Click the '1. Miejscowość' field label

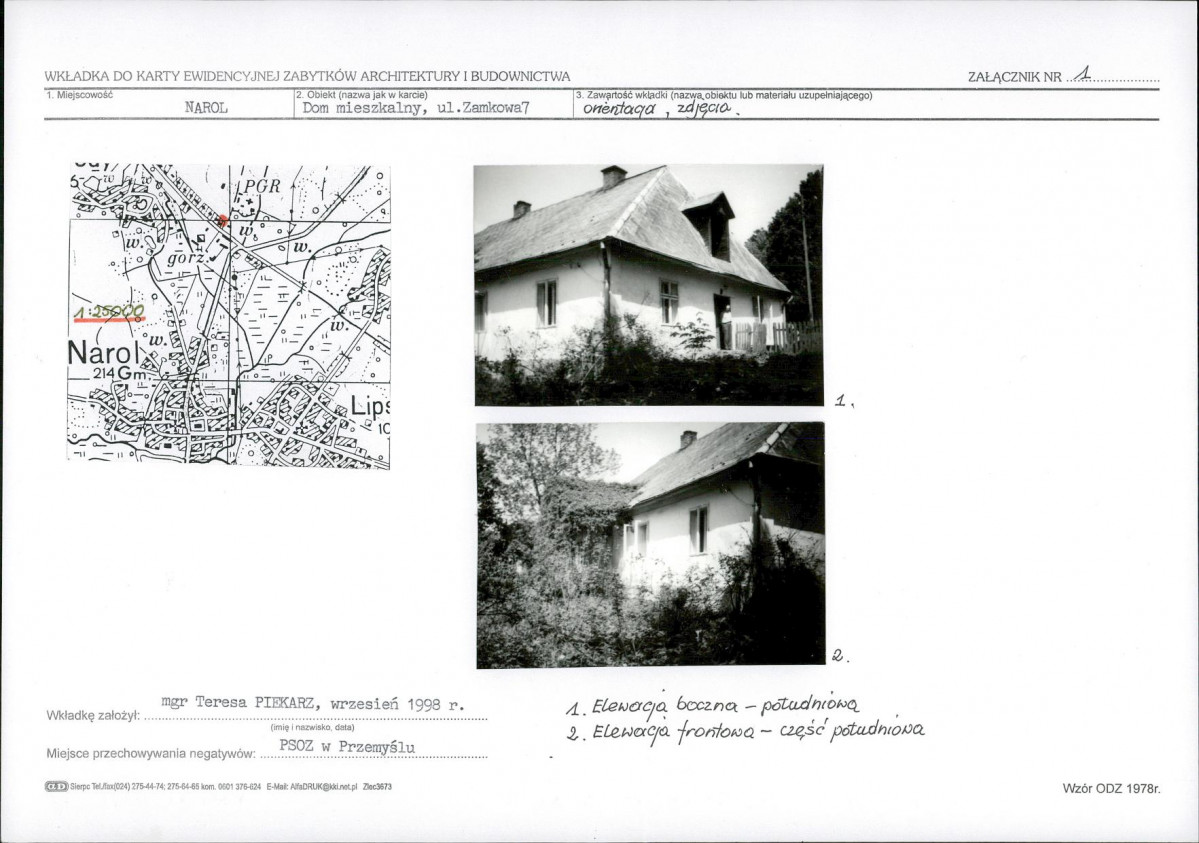tap(79, 95)
